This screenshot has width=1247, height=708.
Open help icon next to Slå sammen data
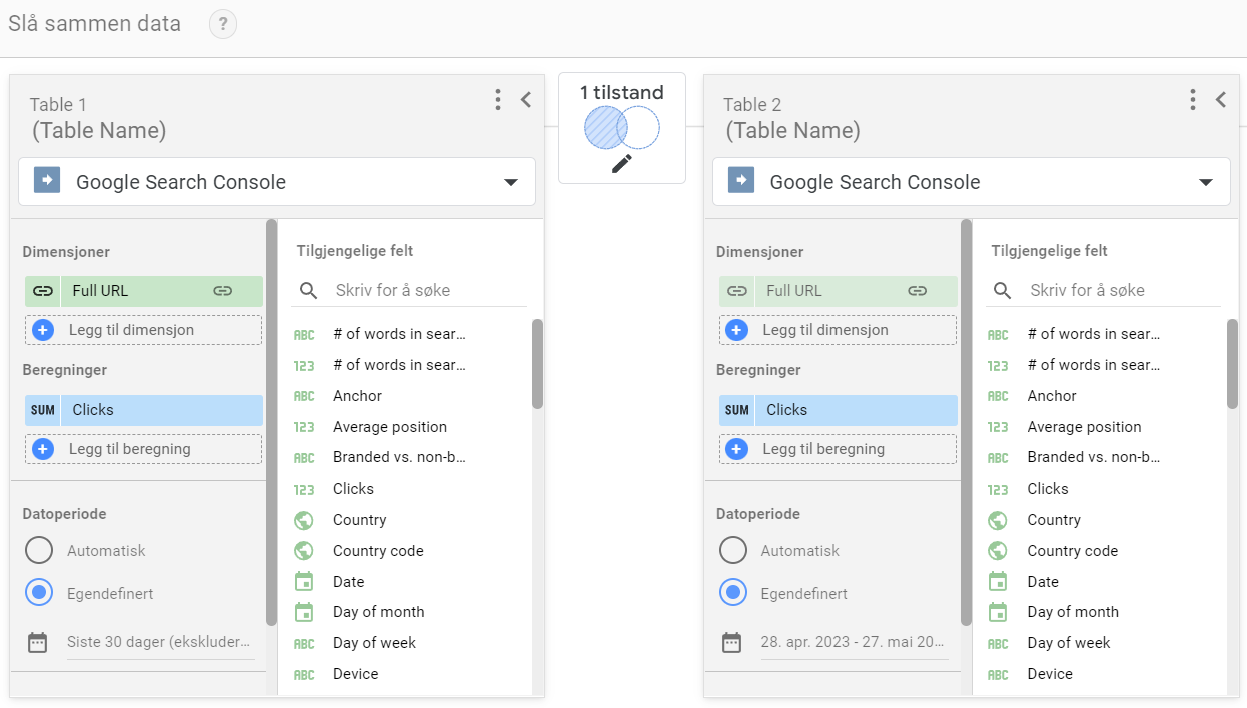pos(223,24)
